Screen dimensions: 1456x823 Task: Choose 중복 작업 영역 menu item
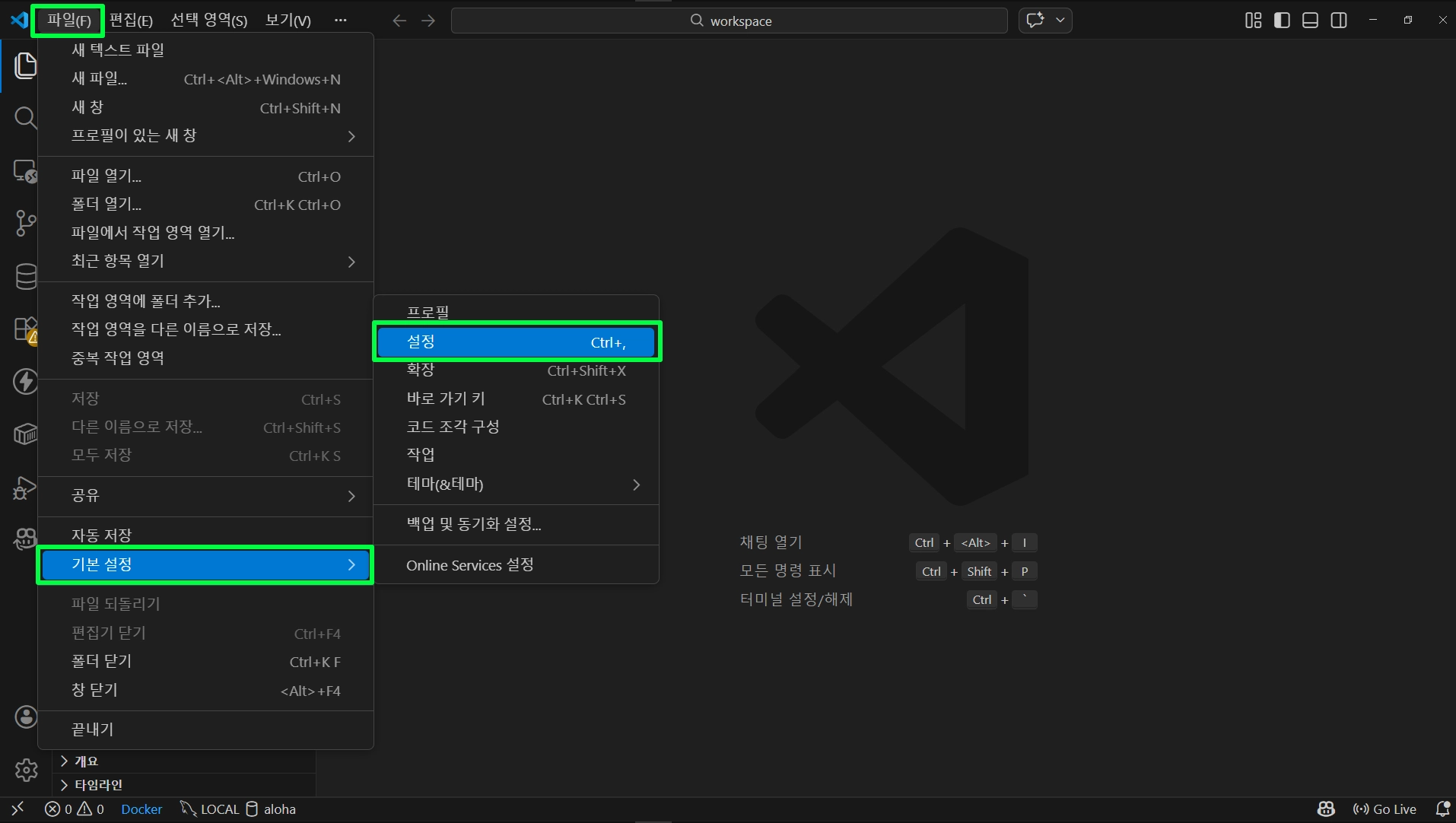(205, 358)
